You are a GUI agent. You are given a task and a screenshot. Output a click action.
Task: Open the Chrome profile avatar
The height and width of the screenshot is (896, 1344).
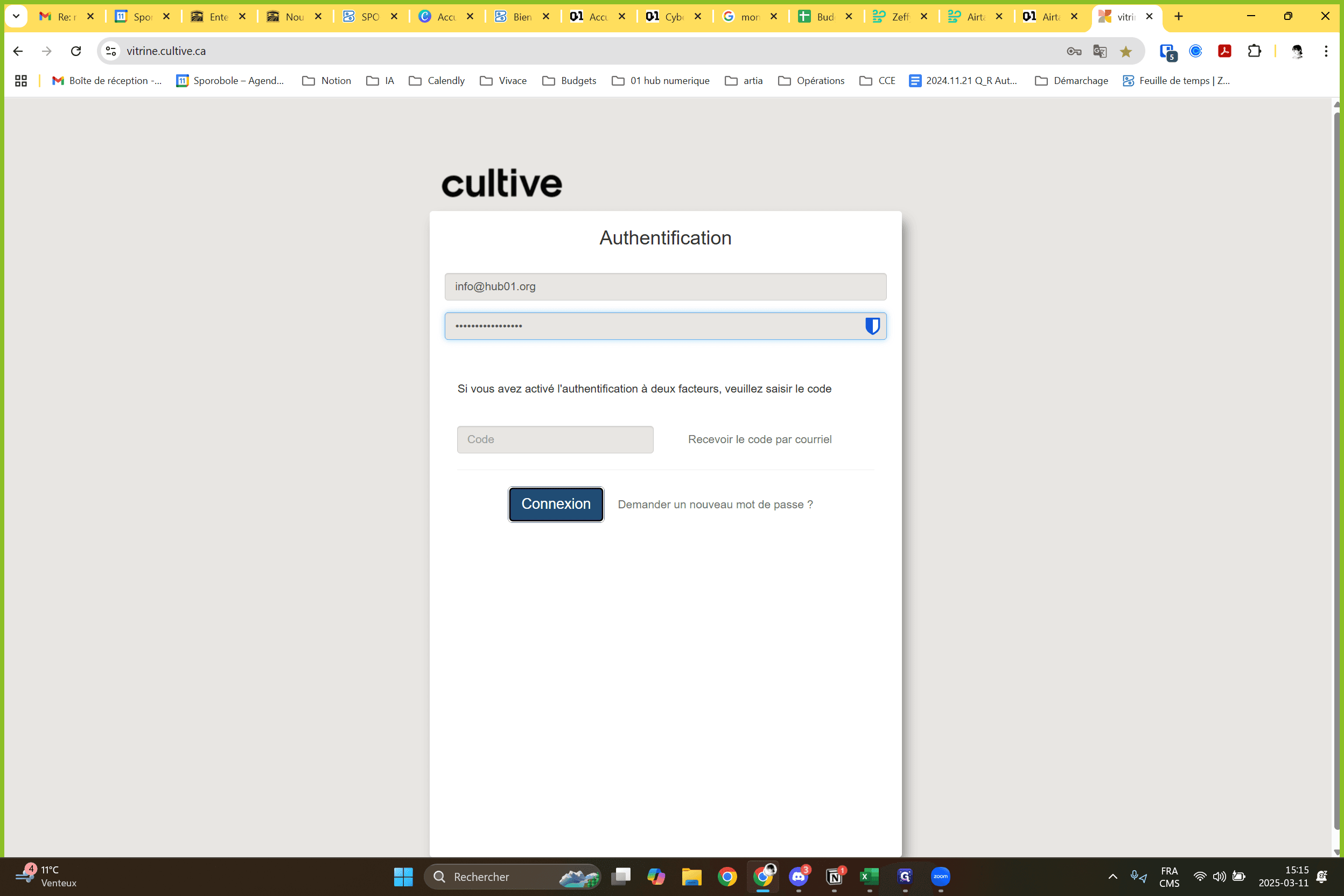pyautogui.click(x=1297, y=51)
